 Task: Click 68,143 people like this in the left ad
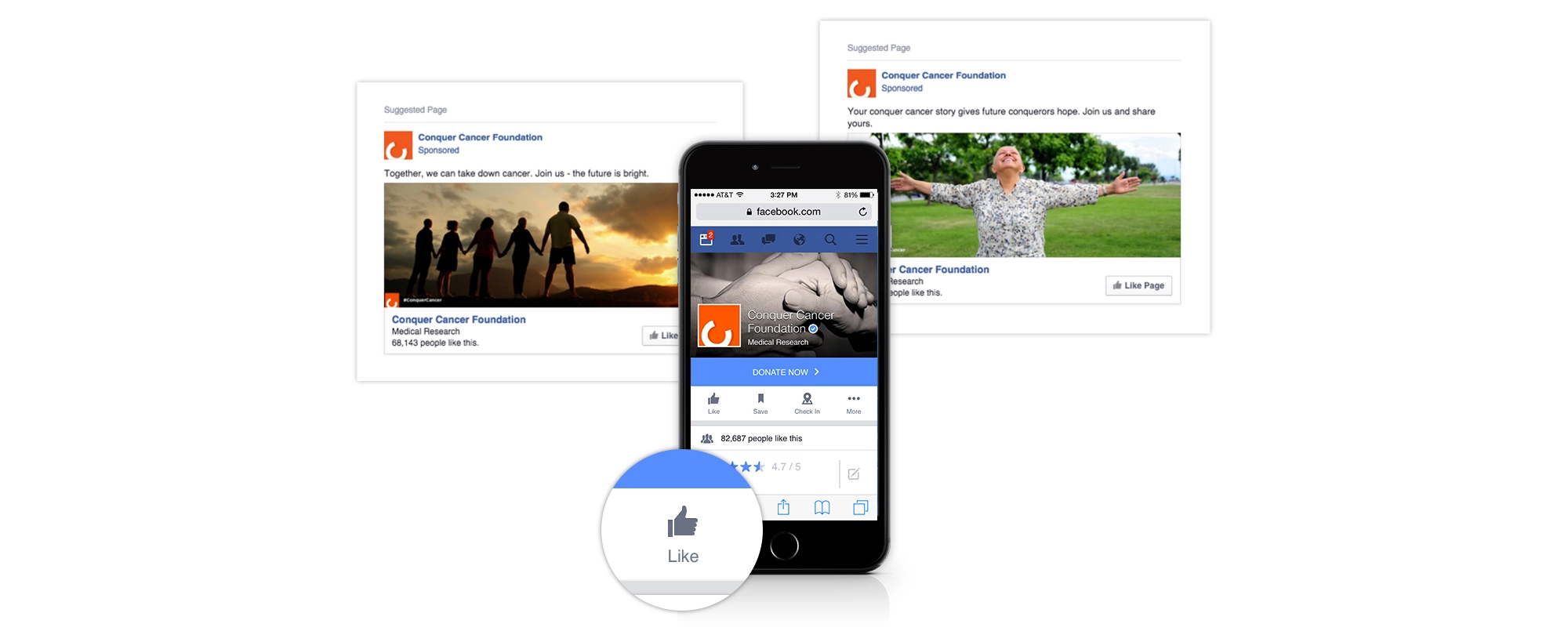click(x=435, y=343)
